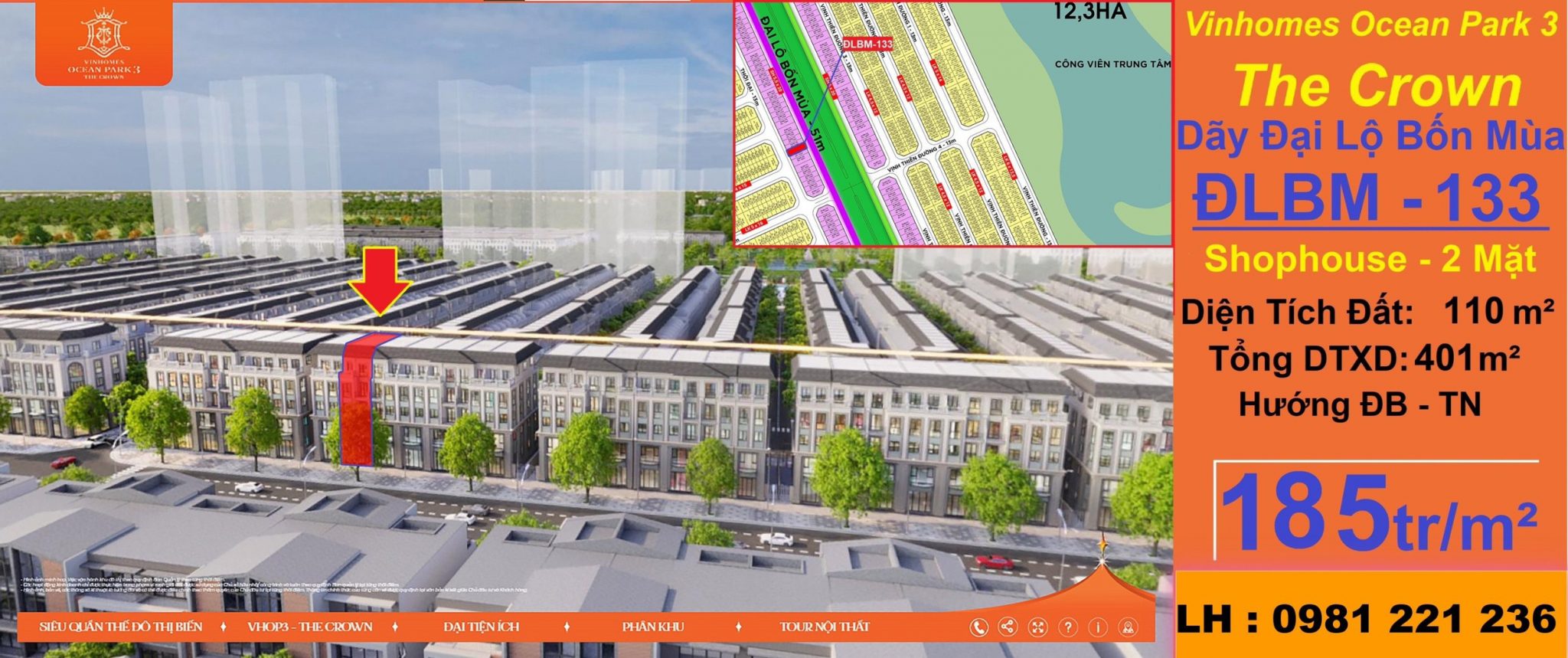
Task: Click 'Diện Tích Đất: 110 m²' text
Action: [1367, 311]
